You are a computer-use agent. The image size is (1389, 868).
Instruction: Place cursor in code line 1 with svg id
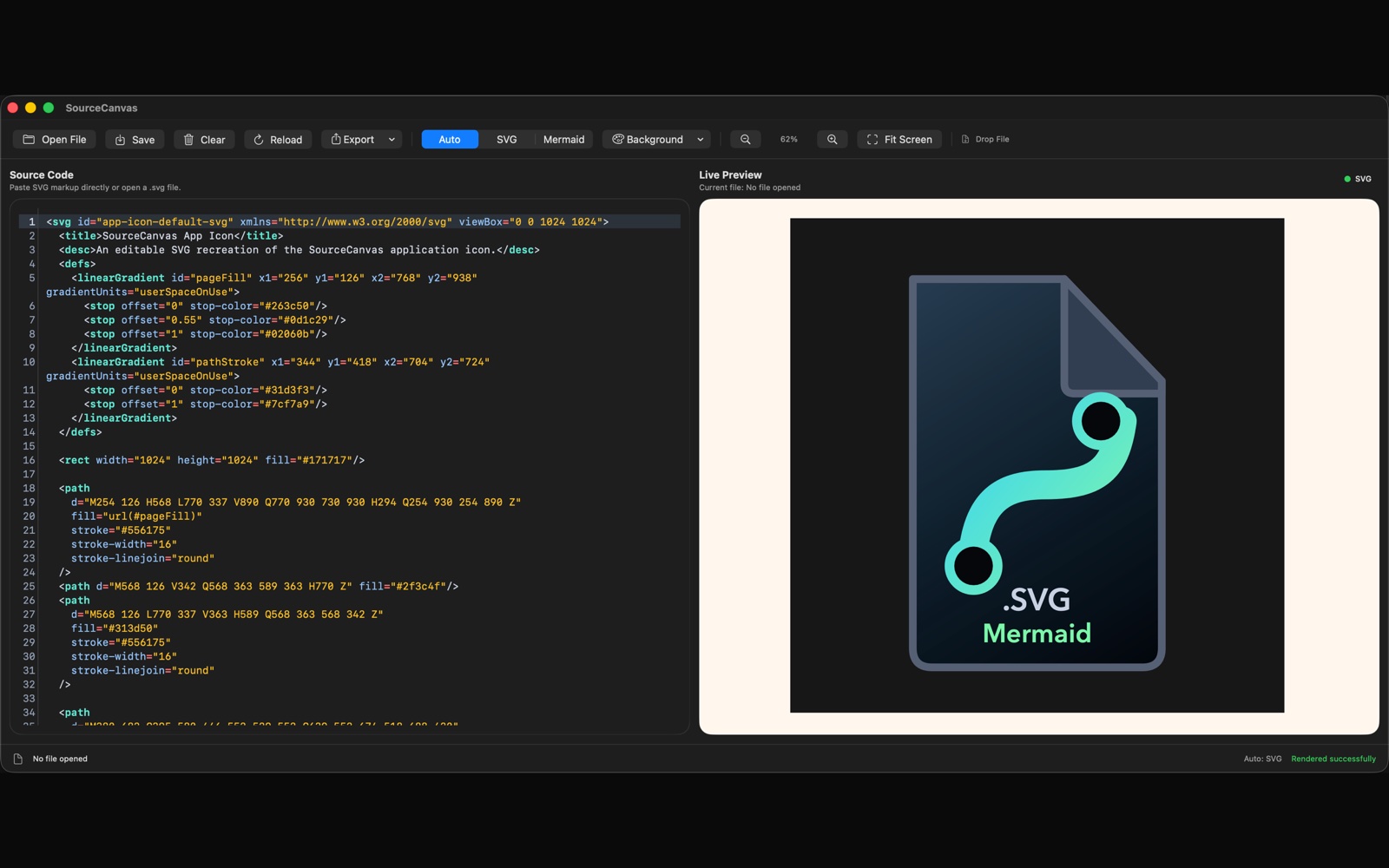[x=327, y=221]
